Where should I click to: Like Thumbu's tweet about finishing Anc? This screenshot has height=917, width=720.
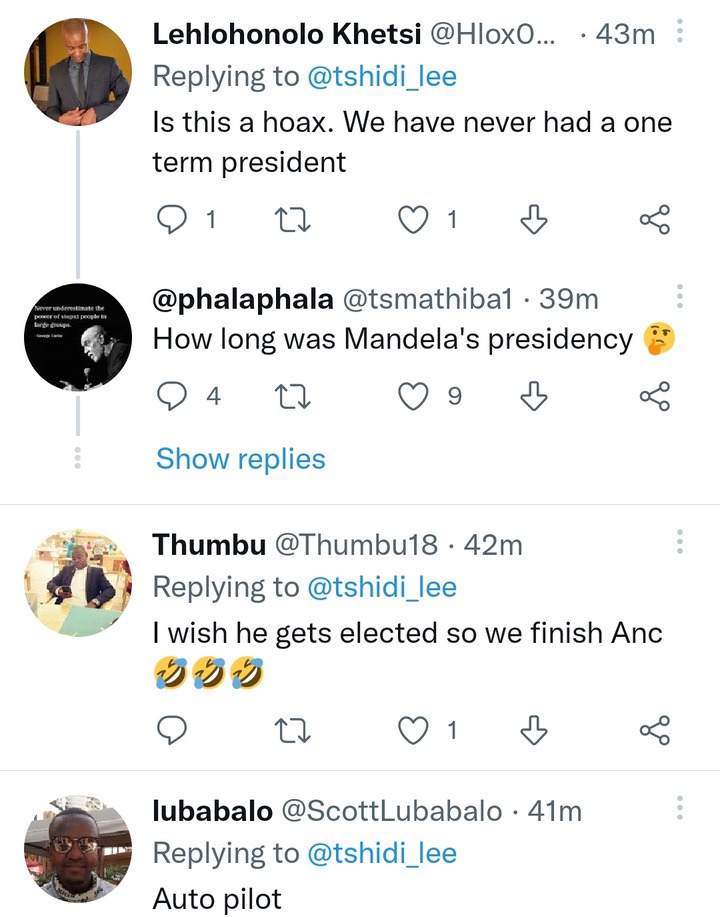pos(413,731)
